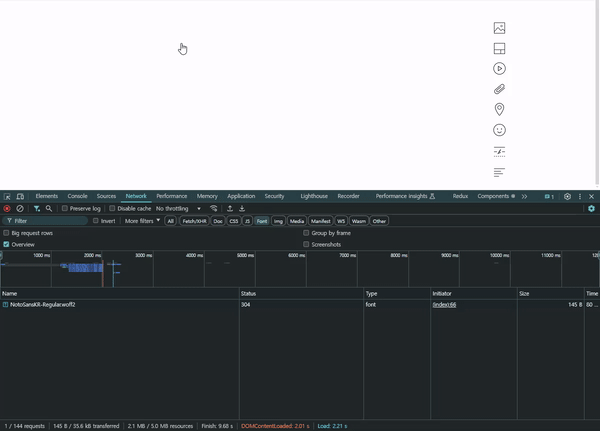The width and height of the screenshot is (600, 431).
Task: Open DevTools three-dot customize menu
Action: point(580,196)
